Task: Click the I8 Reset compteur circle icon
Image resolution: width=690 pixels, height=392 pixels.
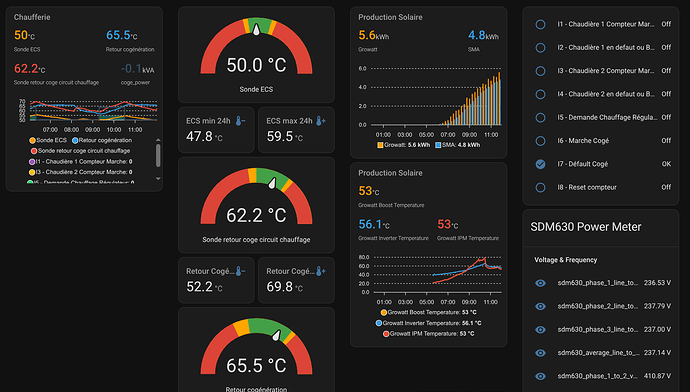Action: [540, 187]
